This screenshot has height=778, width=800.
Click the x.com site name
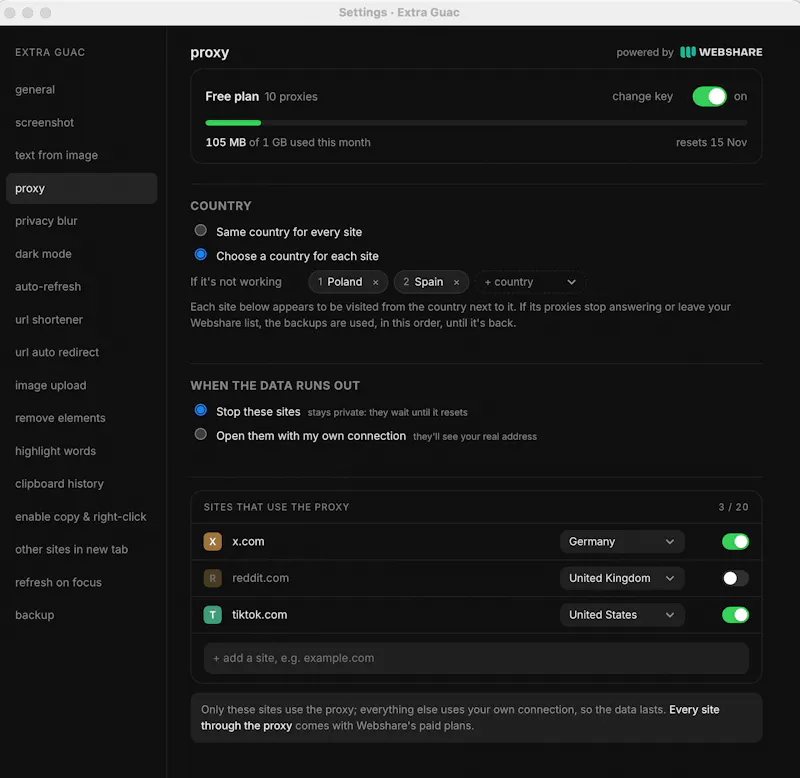(248, 541)
